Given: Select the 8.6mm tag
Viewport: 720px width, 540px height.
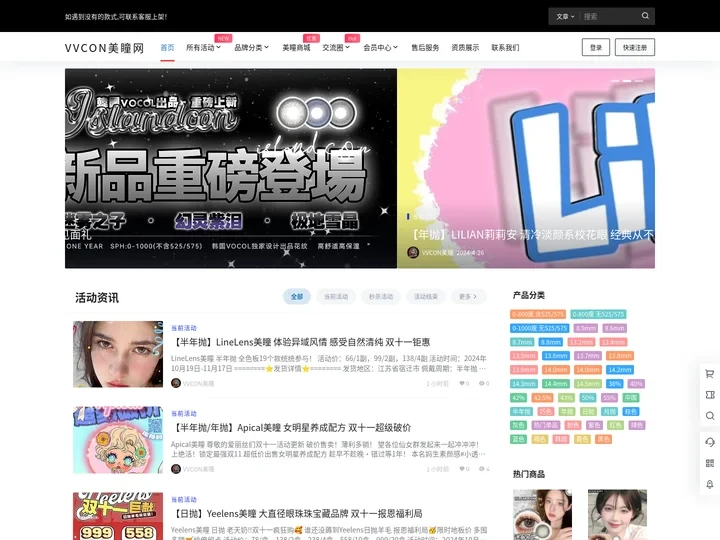Looking at the screenshot, I should point(614,328).
